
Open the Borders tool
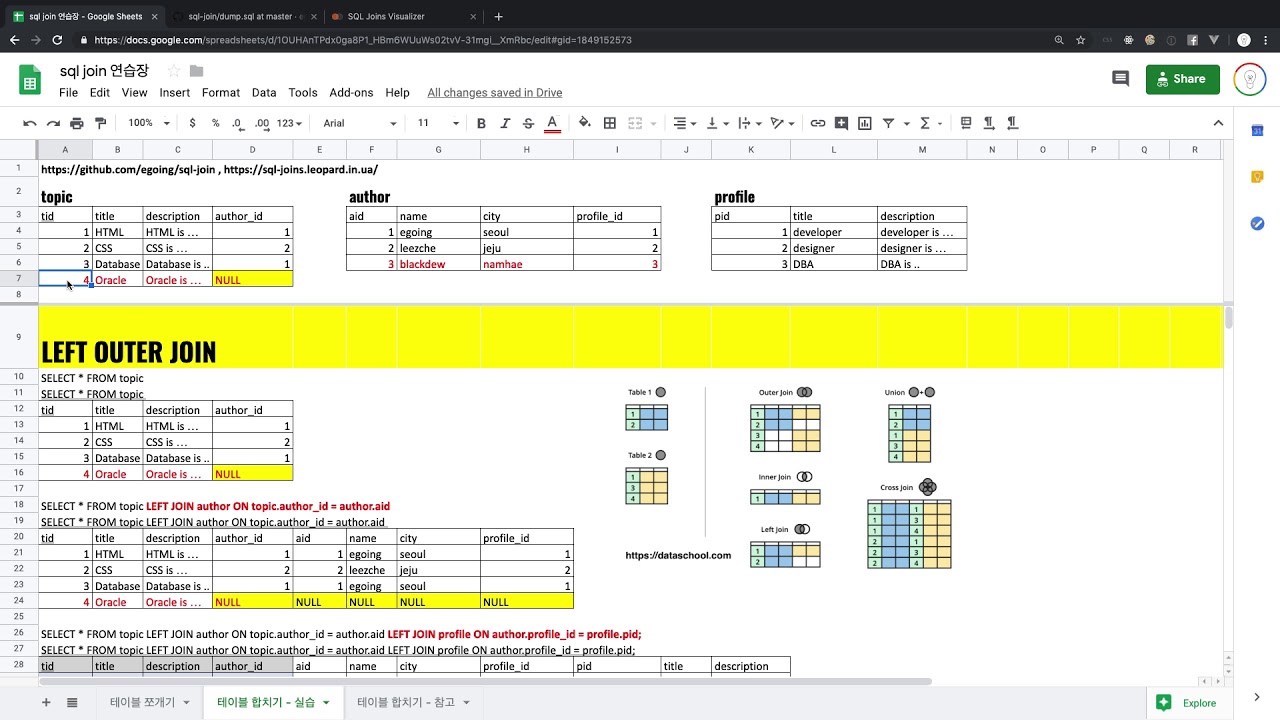[x=610, y=123]
